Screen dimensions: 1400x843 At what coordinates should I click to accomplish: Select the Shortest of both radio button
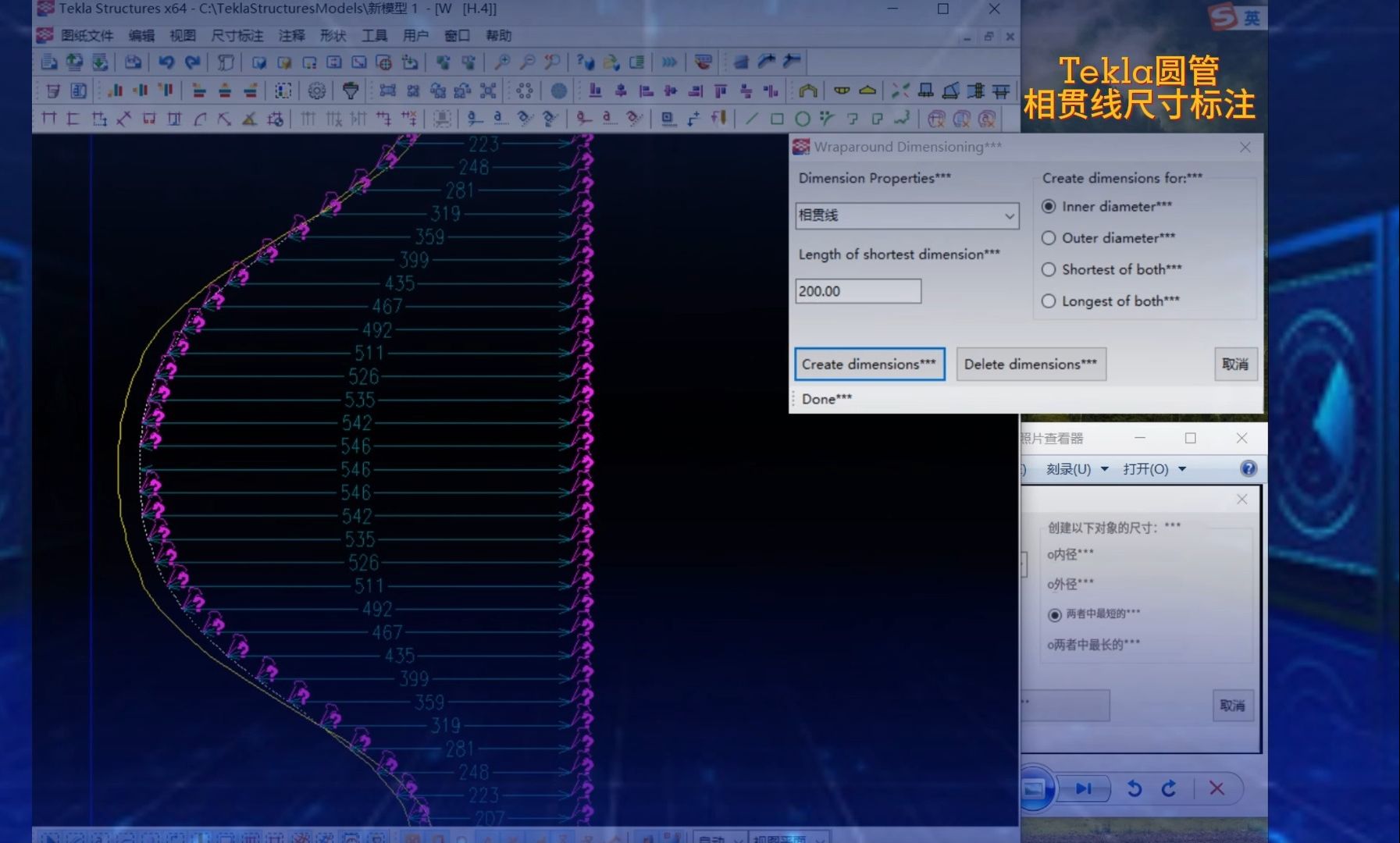click(x=1049, y=269)
